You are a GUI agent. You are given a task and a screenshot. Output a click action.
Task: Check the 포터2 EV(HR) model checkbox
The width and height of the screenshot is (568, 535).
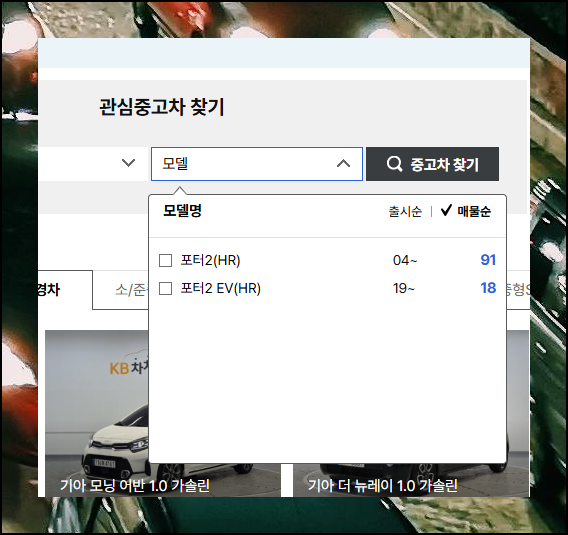(166, 289)
